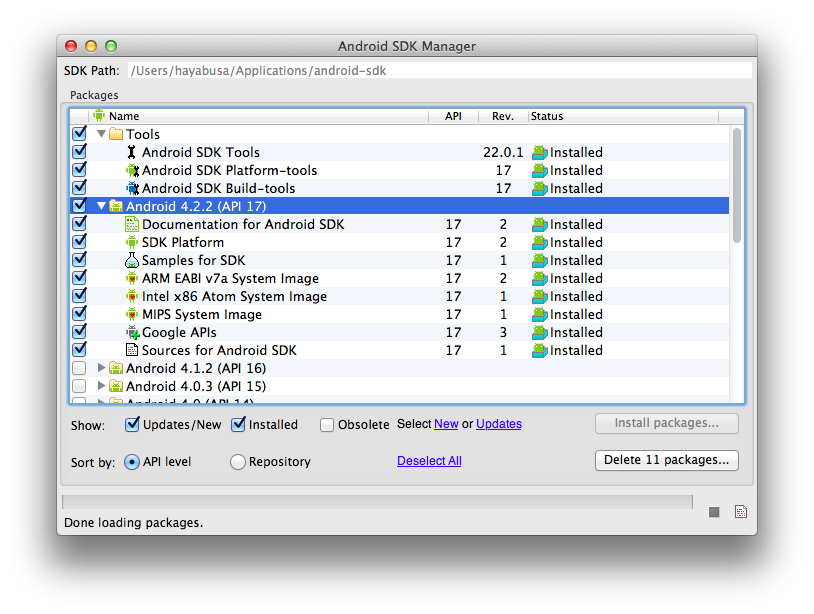Uncheck the Documentation for Android SDK checkbox
Screen dimensions: 814x614
point(79,224)
